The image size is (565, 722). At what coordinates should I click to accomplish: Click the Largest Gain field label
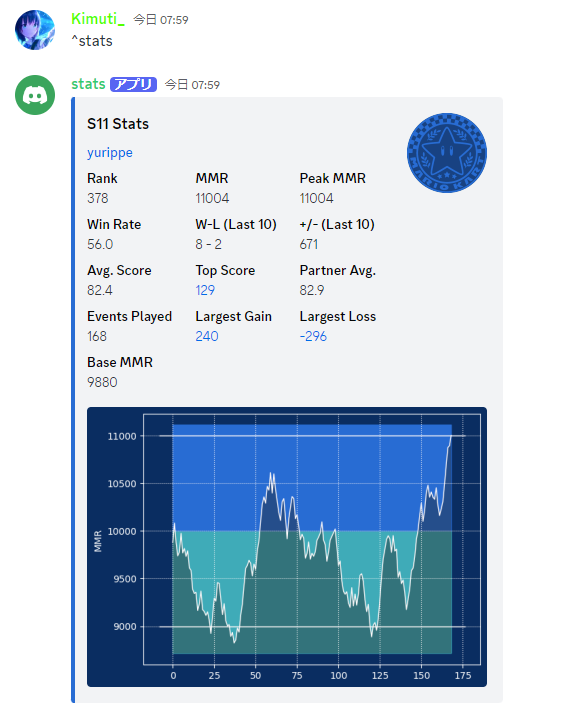(x=233, y=316)
